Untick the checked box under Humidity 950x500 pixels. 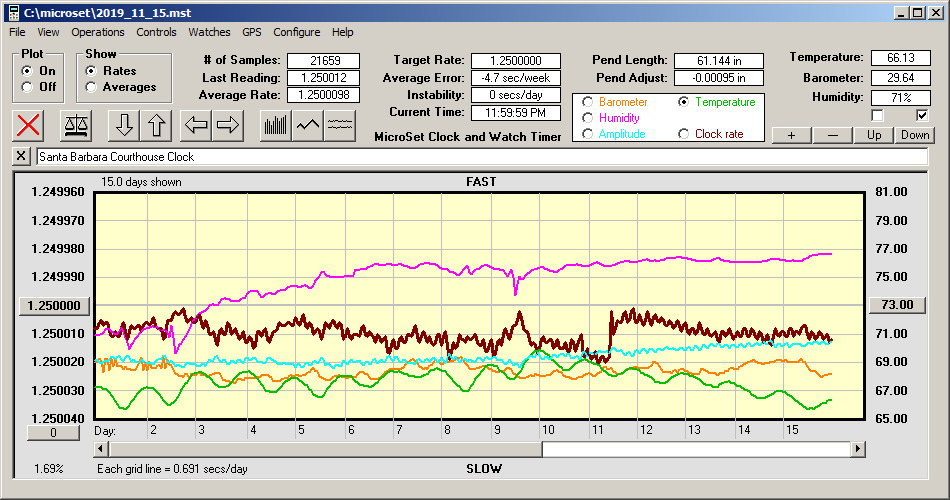tap(922, 115)
